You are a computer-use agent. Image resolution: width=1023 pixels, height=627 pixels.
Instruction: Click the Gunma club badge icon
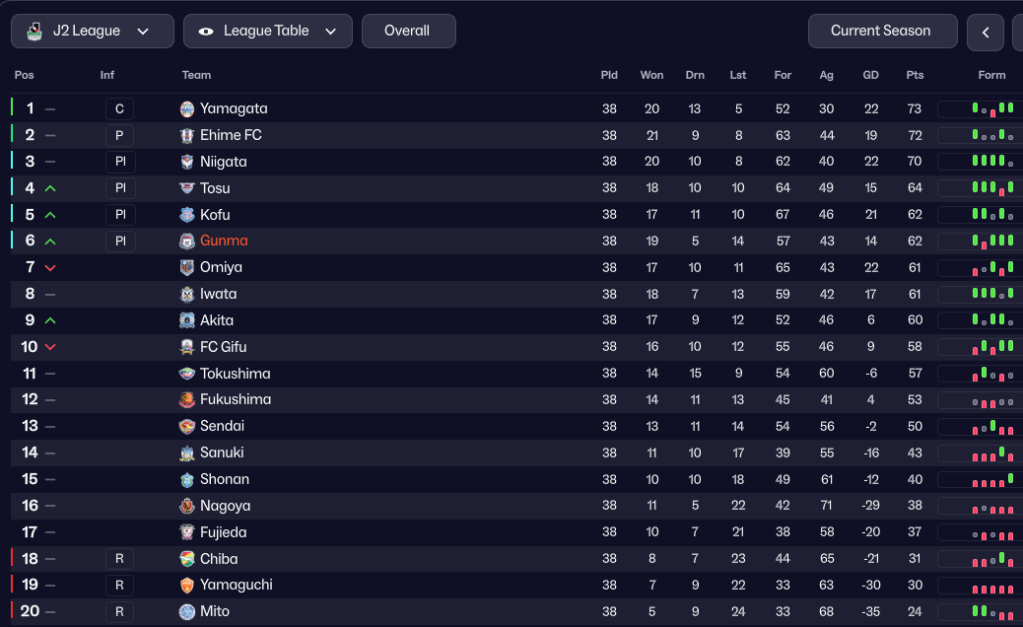(x=187, y=241)
